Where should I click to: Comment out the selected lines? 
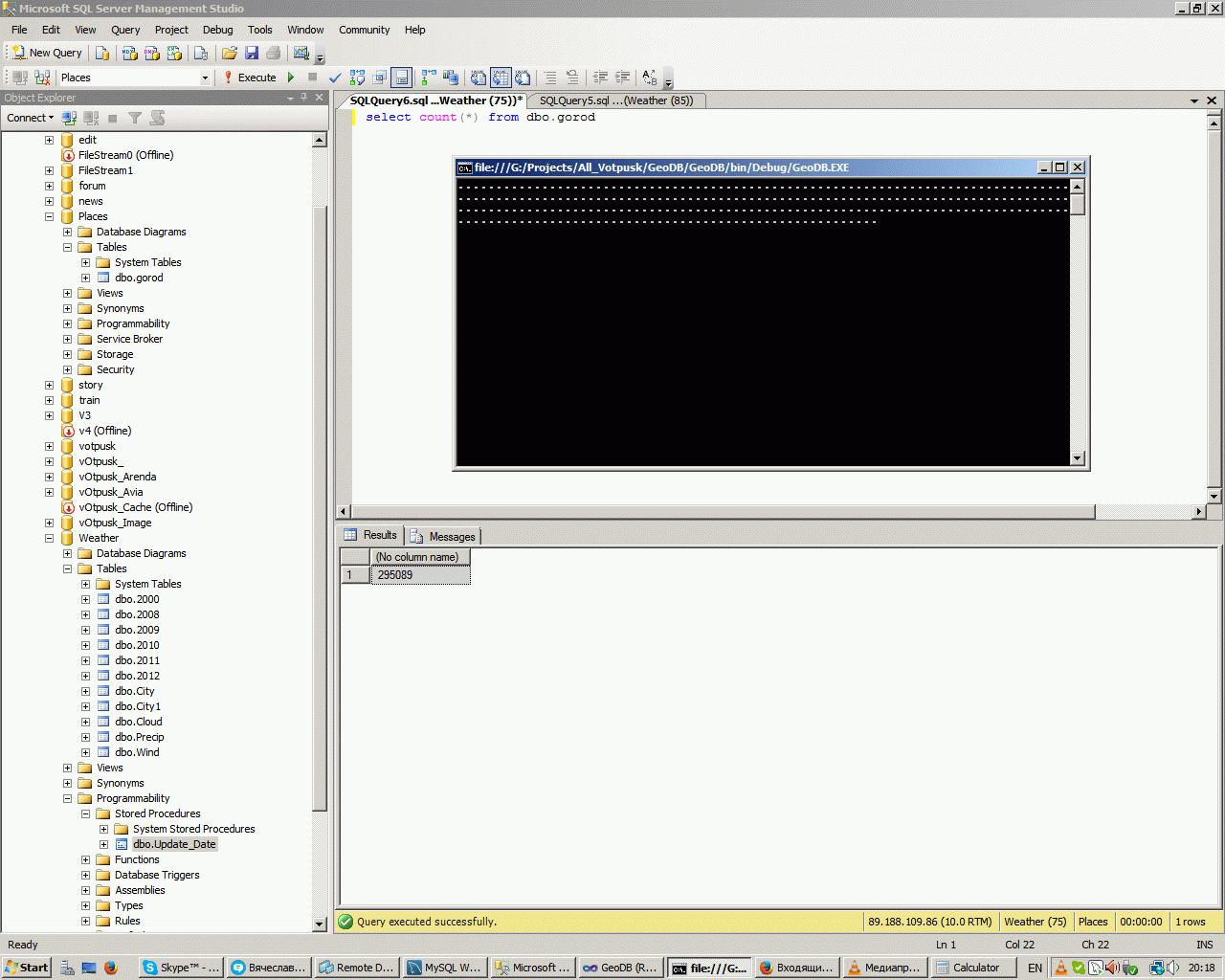coord(550,78)
